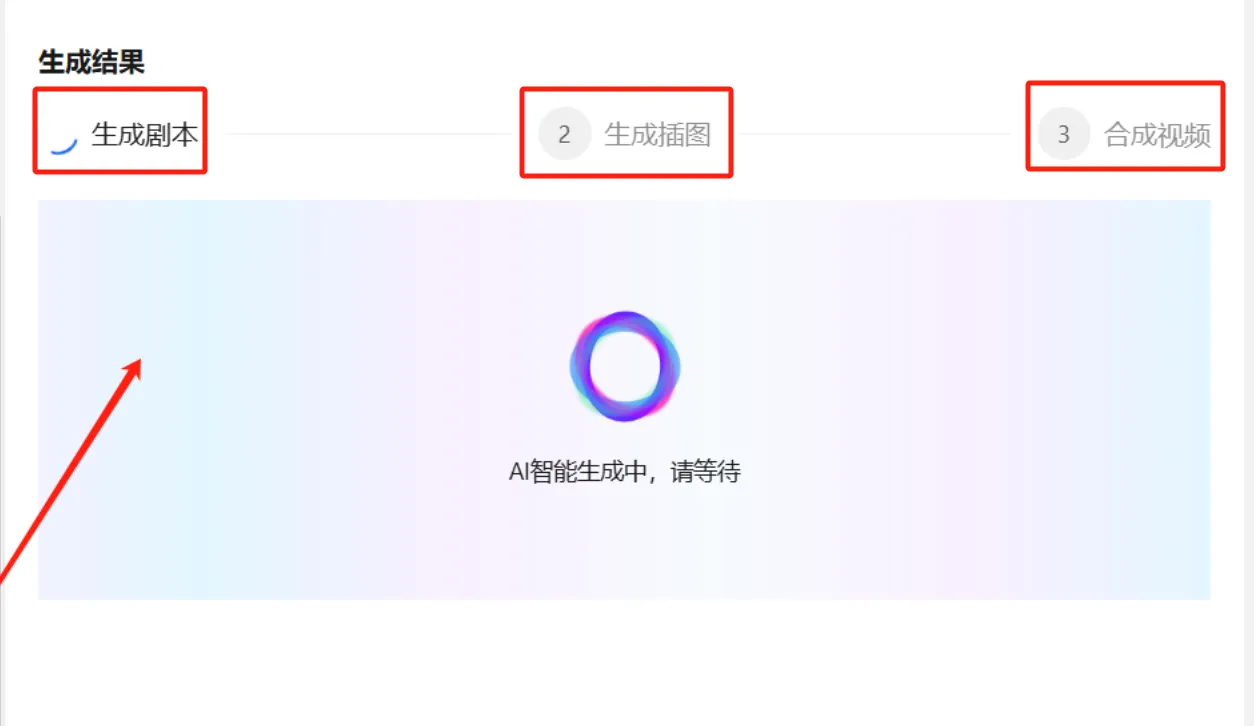The image size is (1254, 726).
Task: Click the step 2 number circle
Action: 564,134
